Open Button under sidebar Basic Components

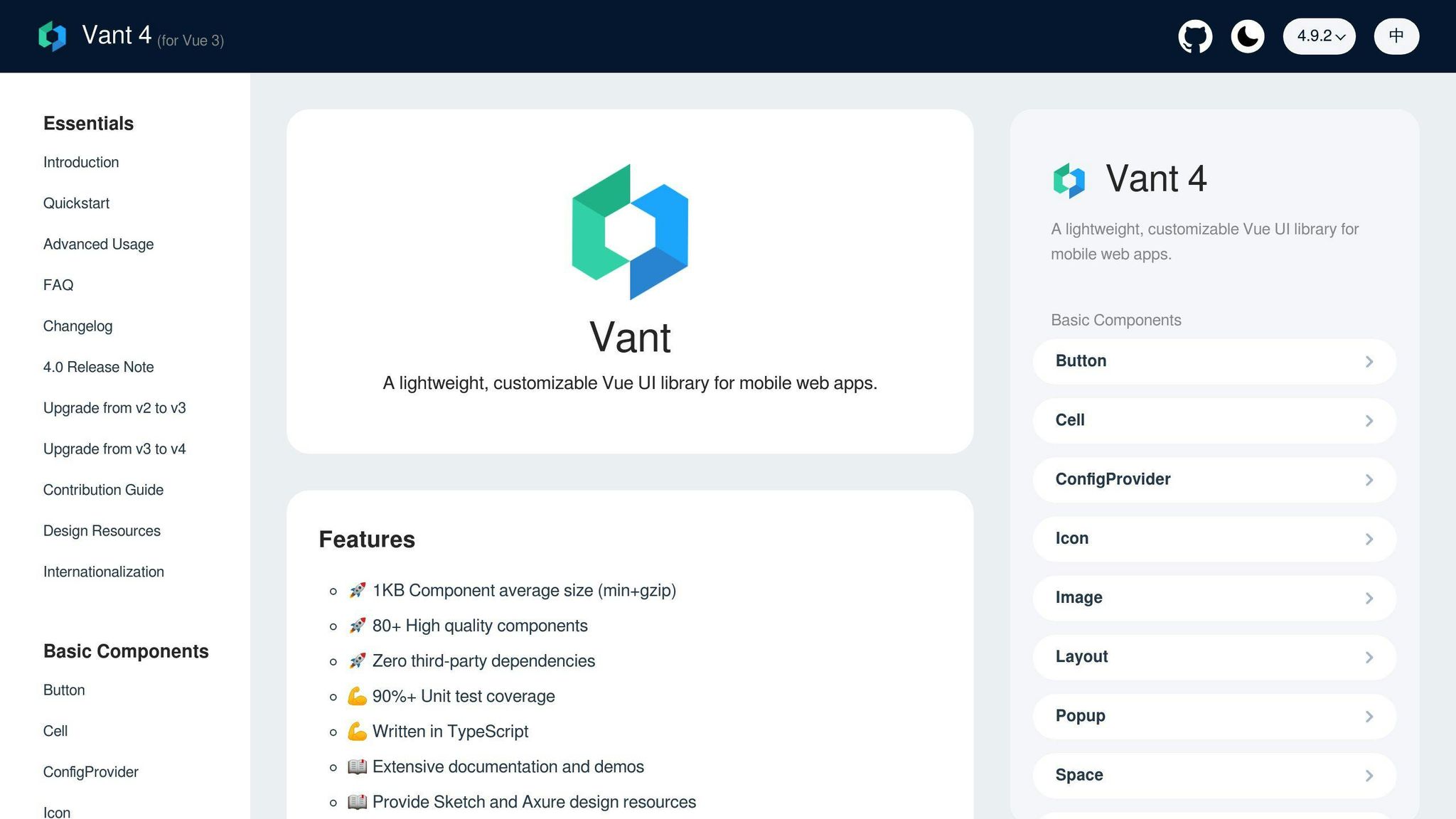click(x=64, y=690)
